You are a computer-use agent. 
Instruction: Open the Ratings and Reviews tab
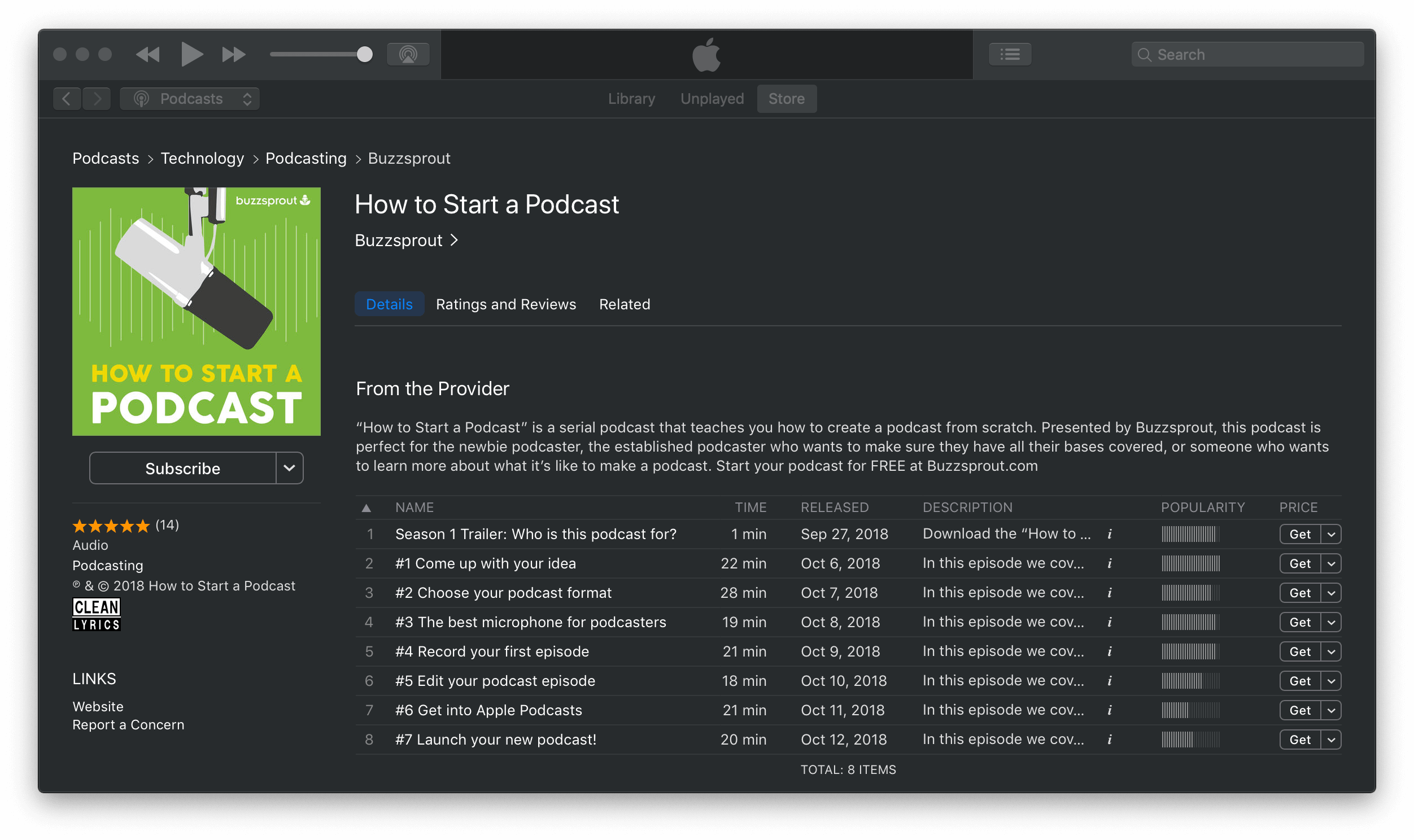click(506, 304)
